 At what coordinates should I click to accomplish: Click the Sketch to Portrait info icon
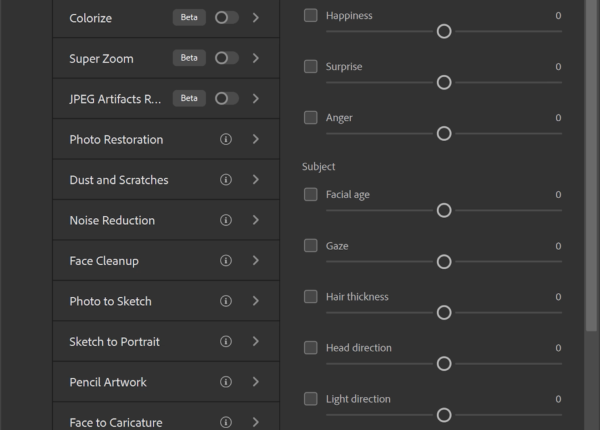pos(226,342)
